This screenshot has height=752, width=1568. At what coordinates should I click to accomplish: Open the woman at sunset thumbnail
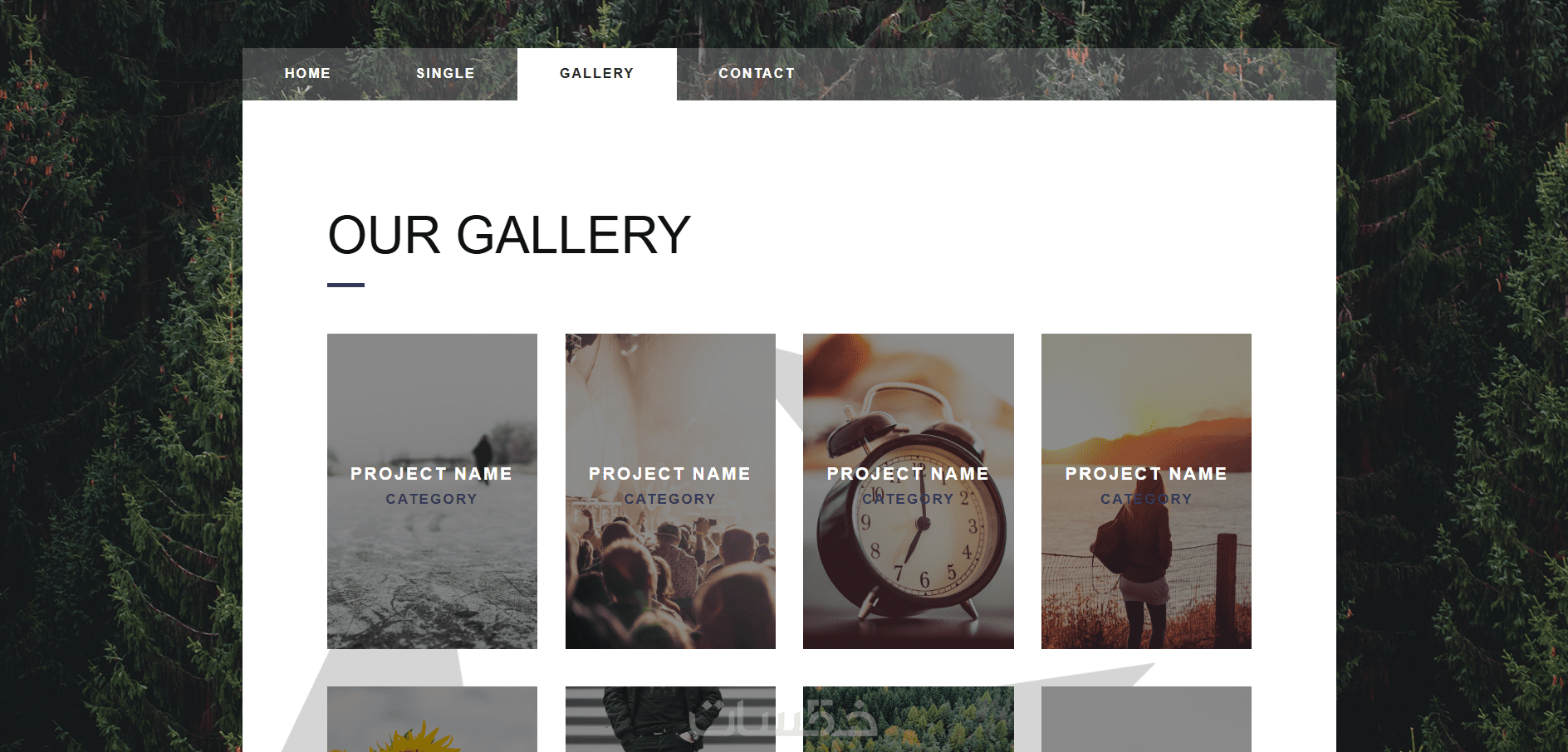[x=1146, y=491]
